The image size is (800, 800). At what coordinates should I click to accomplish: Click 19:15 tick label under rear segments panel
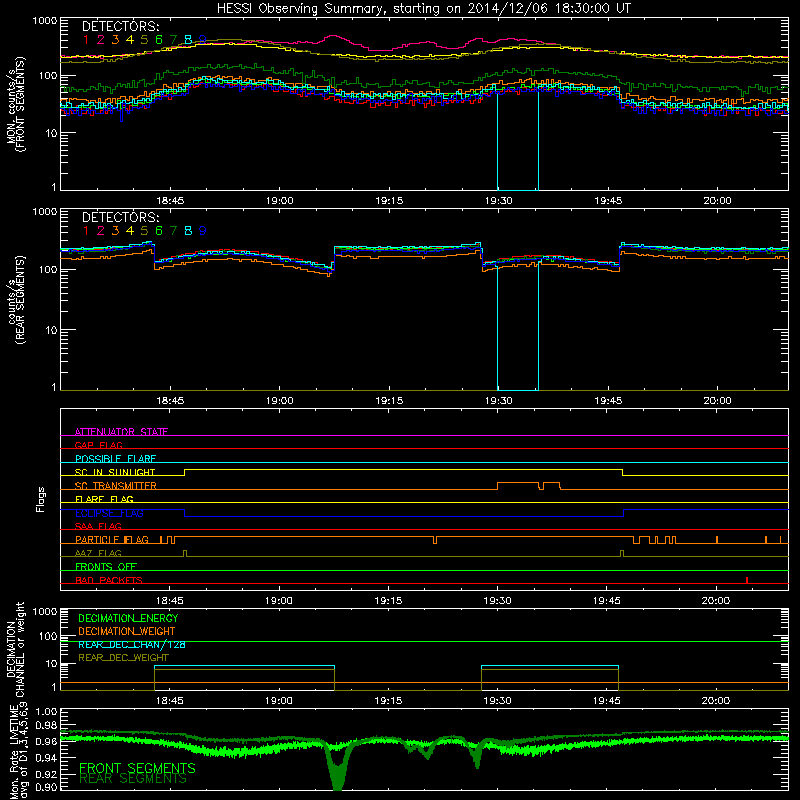point(389,401)
